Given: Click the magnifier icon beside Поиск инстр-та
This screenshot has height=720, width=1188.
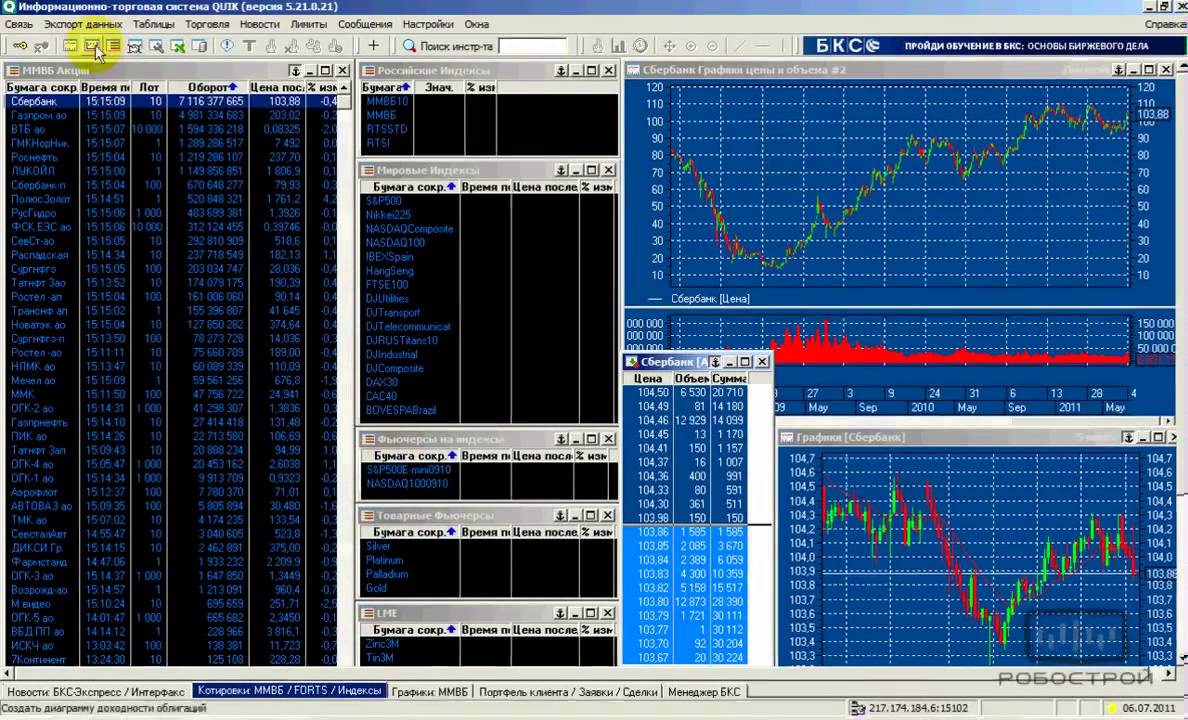Looking at the screenshot, I should pyautogui.click(x=409, y=46).
